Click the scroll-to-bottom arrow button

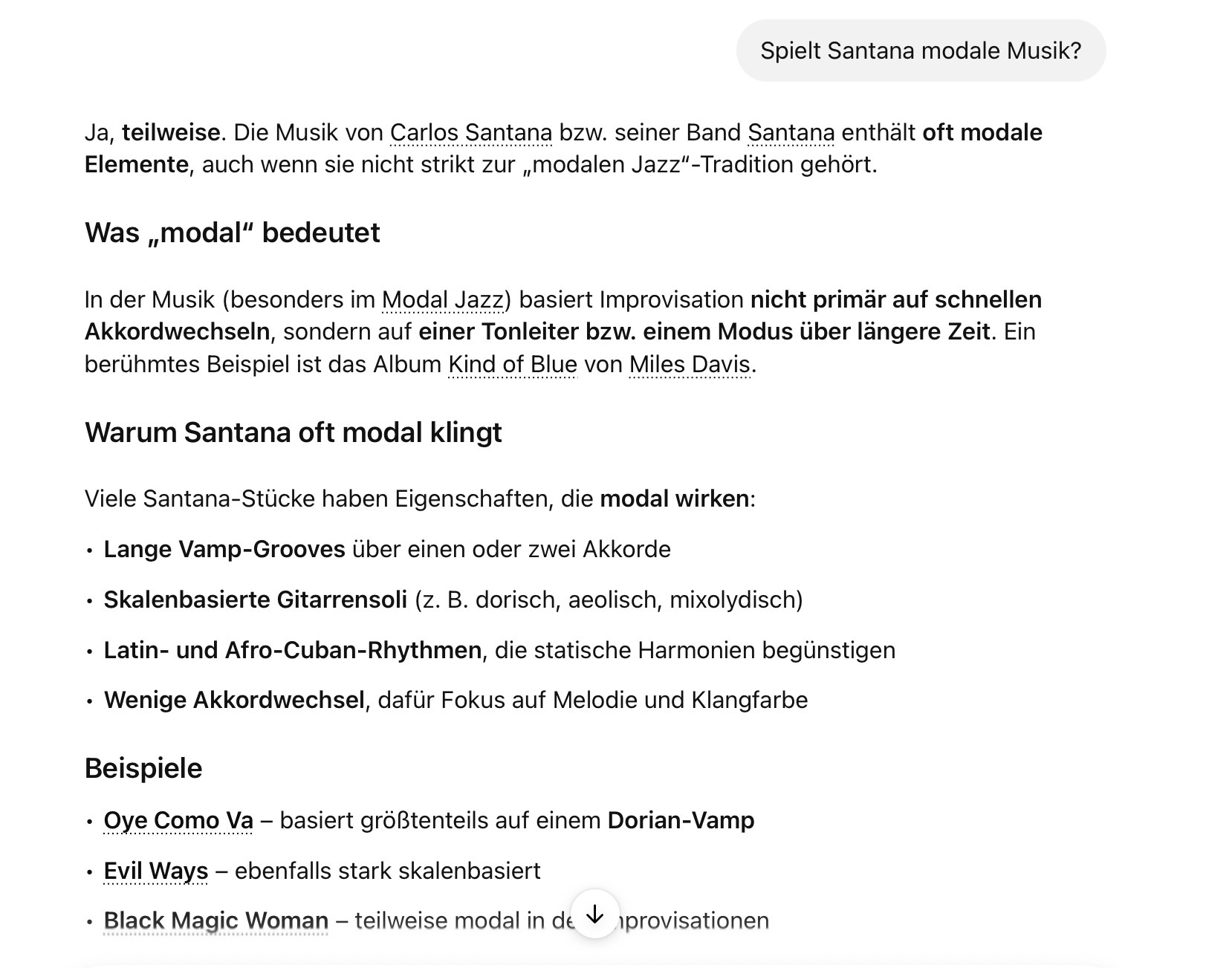pos(594,915)
